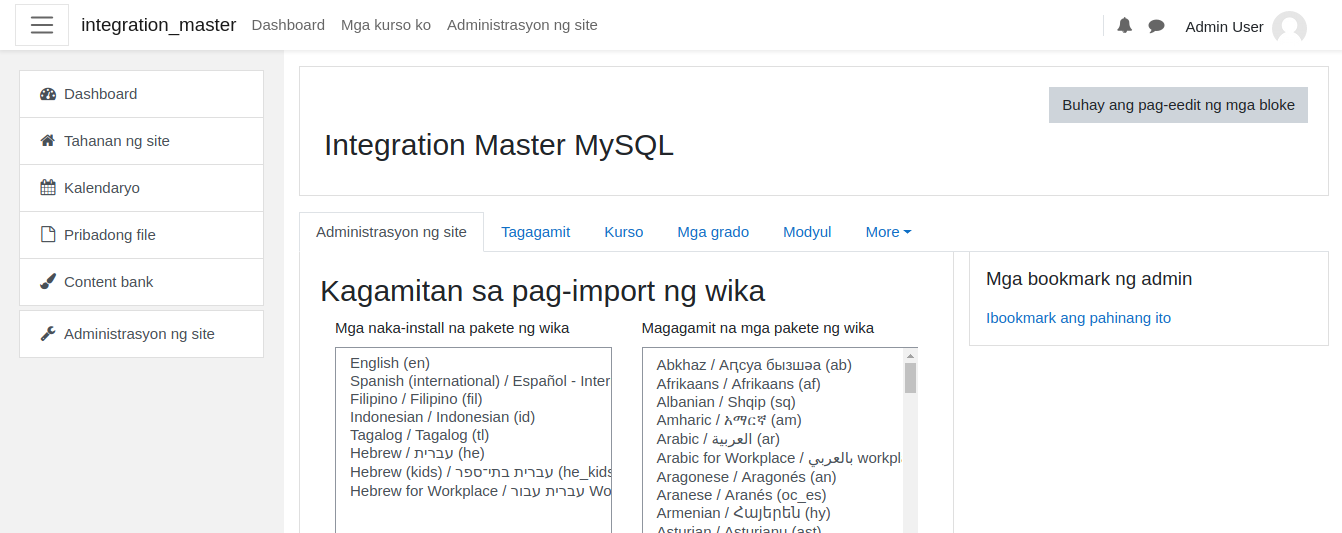Select Hebrew for Workplace installed pack

click(x=473, y=491)
